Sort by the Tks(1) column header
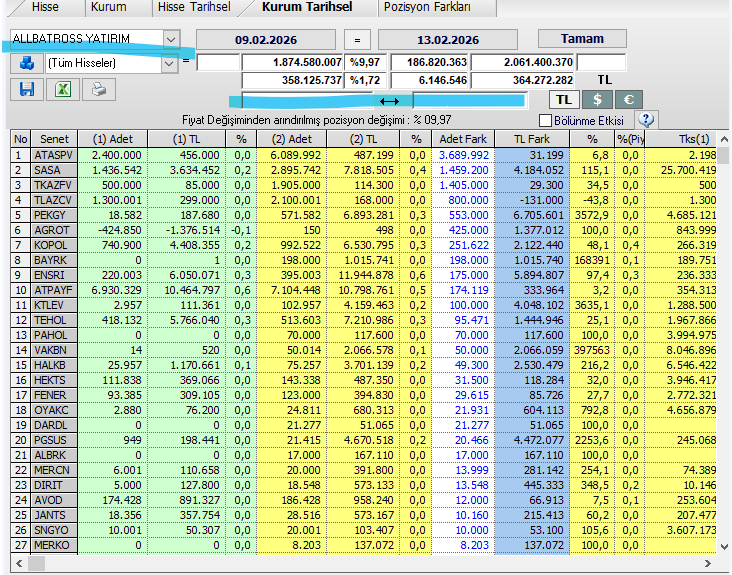This screenshot has width=732, height=575. click(681, 139)
